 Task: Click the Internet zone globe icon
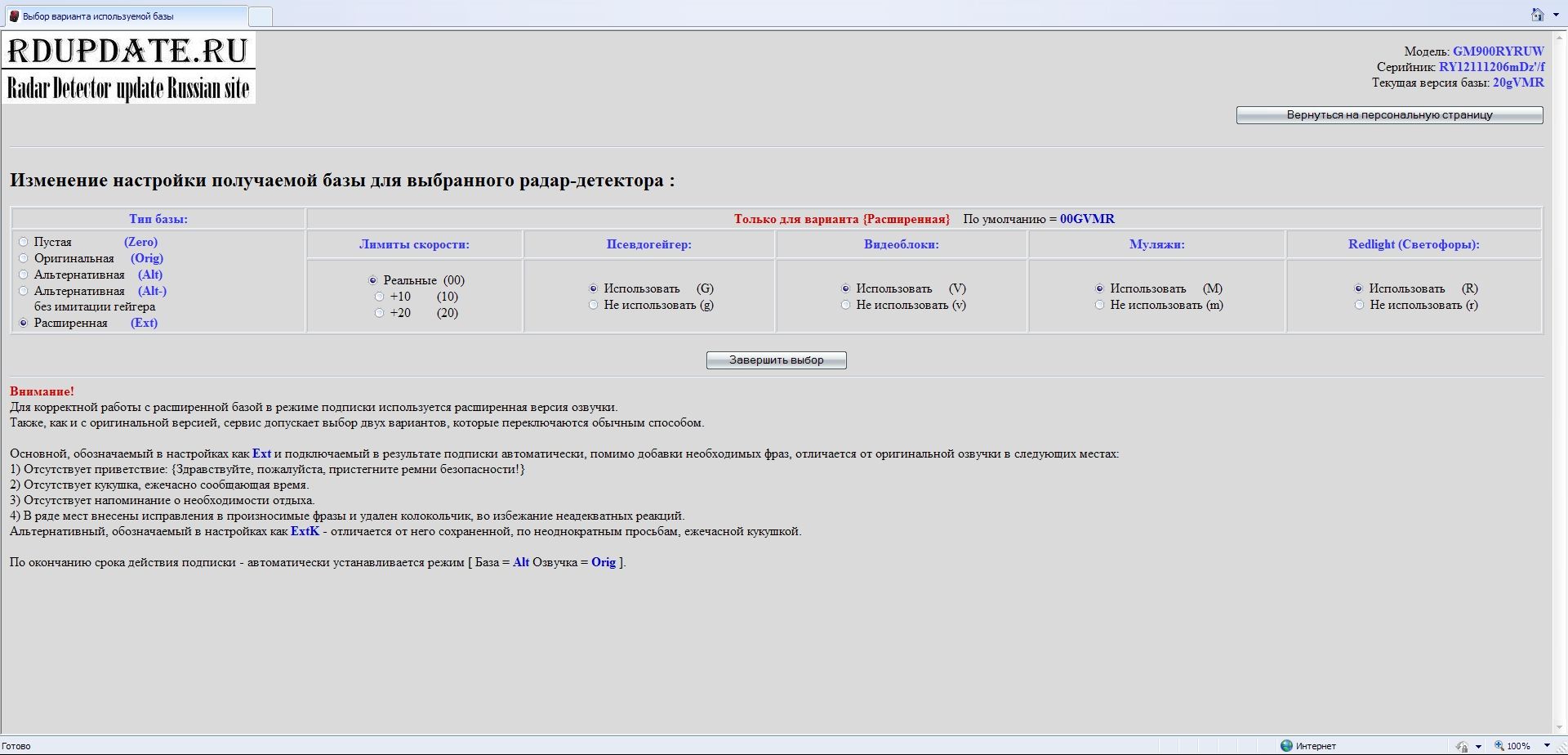1286,745
